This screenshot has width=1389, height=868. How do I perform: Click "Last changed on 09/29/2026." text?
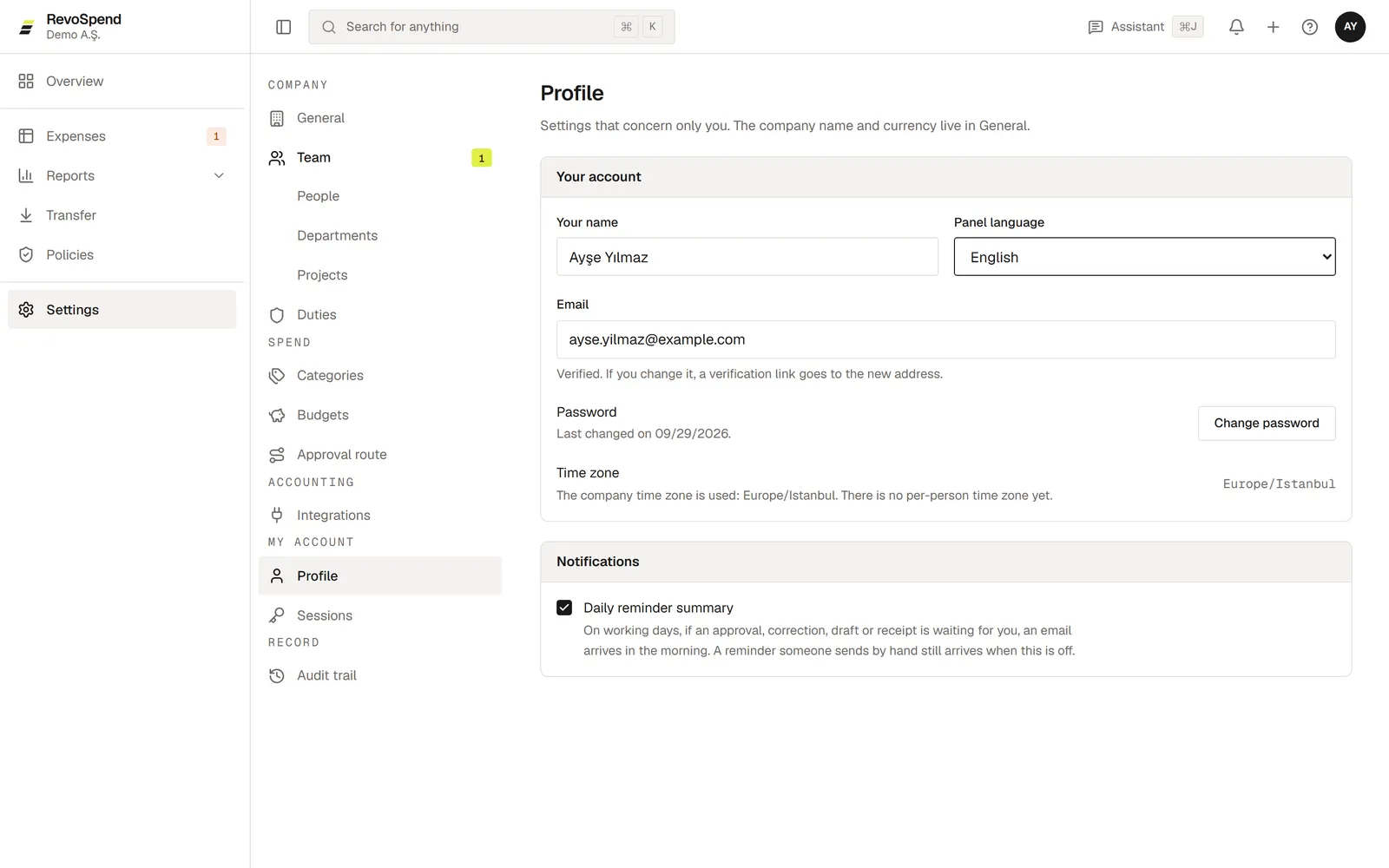(643, 434)
